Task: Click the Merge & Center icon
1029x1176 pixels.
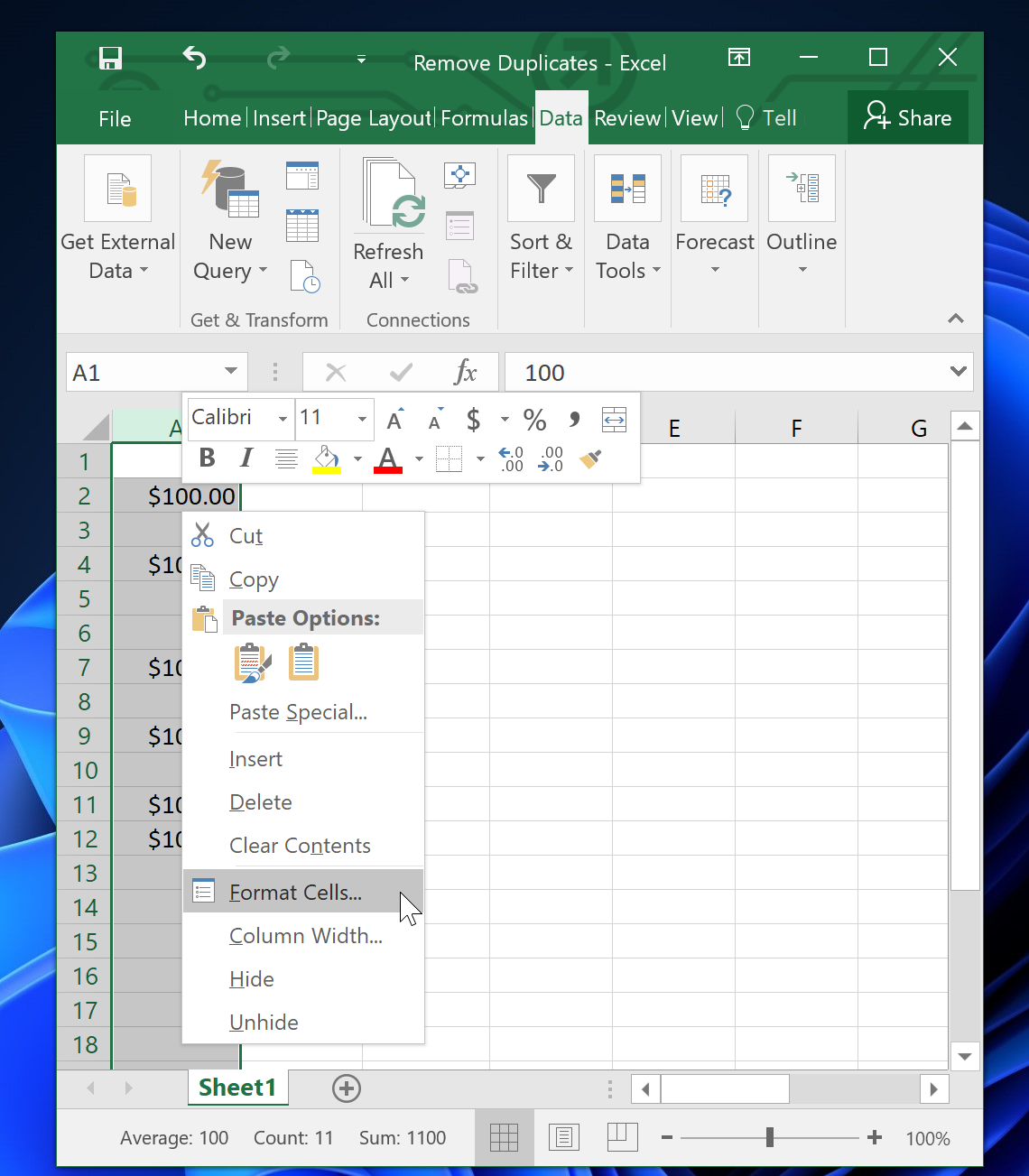Action: point(614,419)
